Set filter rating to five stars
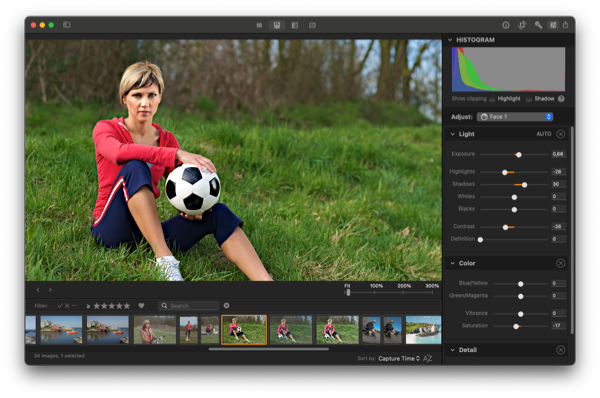This screenshot has height=398, width=600. [127, 306]
